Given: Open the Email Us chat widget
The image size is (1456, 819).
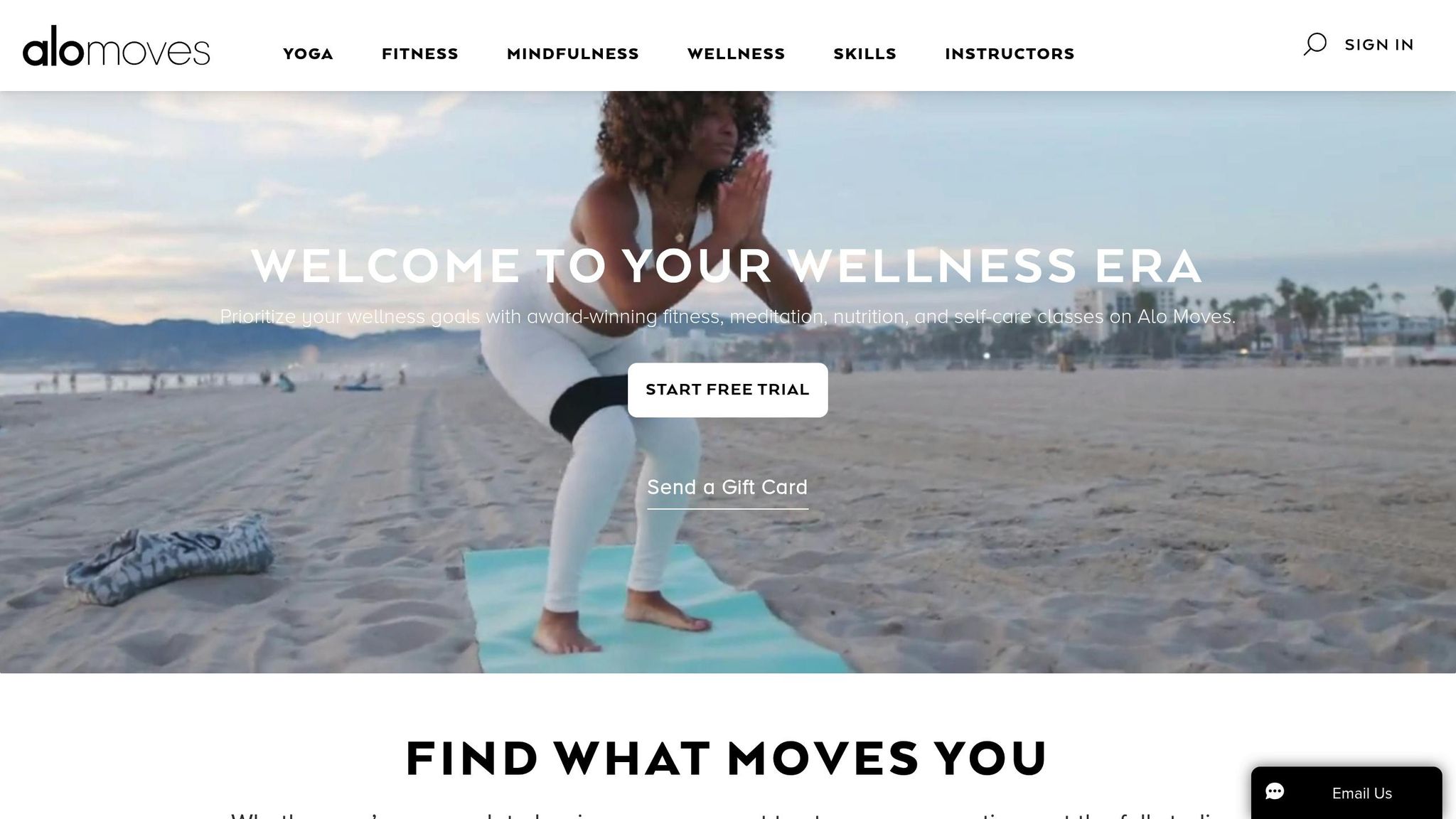Looking at the screenshot, I should (x=1347, y=793).
